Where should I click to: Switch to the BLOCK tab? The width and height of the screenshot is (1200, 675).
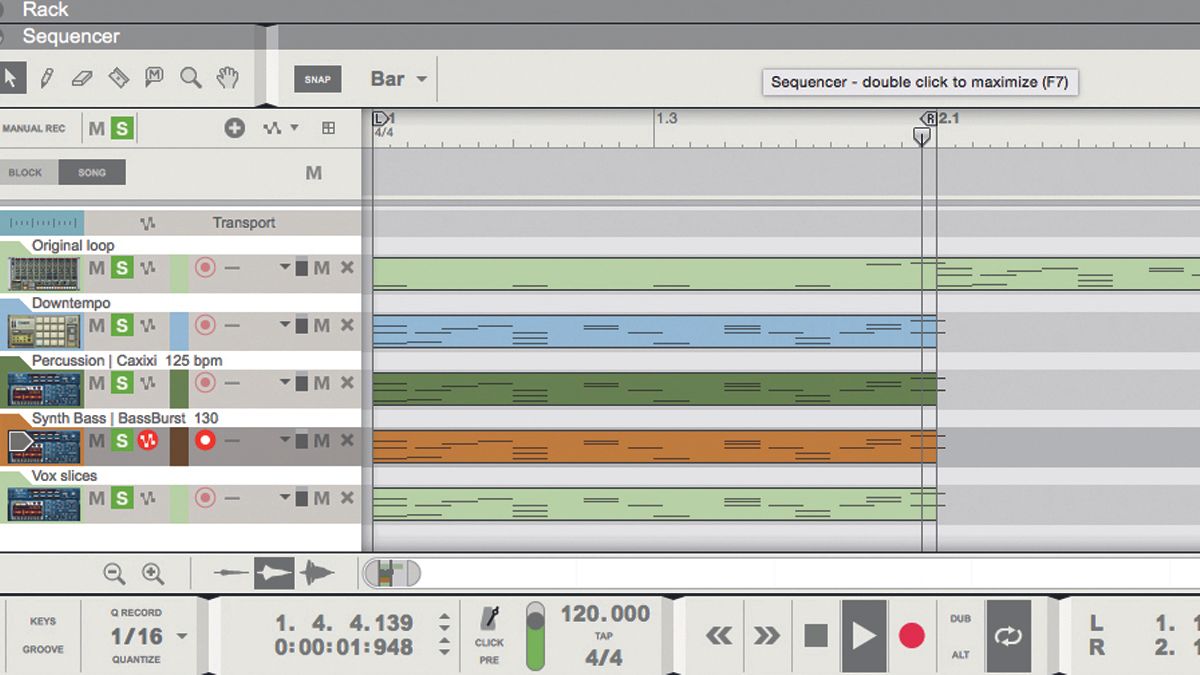[24, 172]
